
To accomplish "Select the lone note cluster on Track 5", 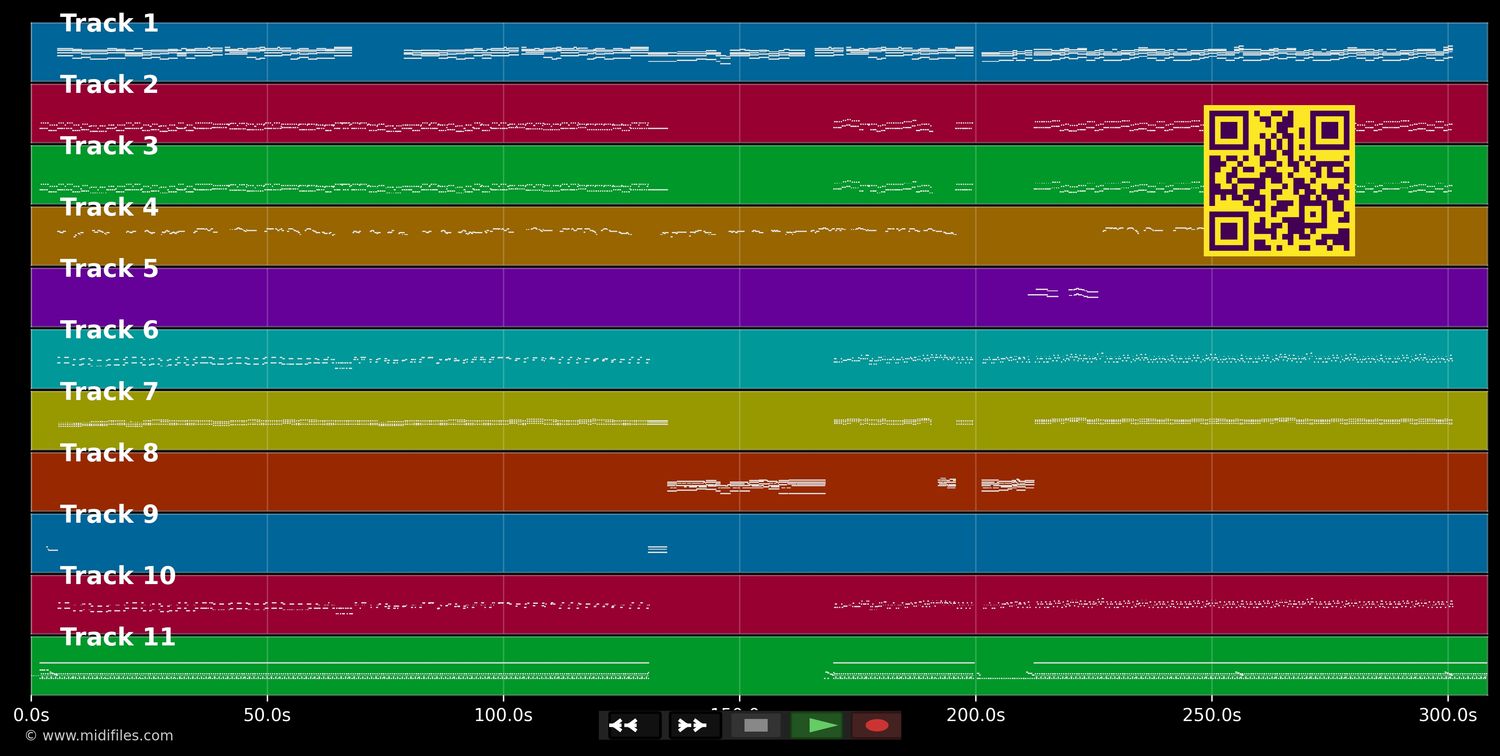I will [x=1062, y=293].
